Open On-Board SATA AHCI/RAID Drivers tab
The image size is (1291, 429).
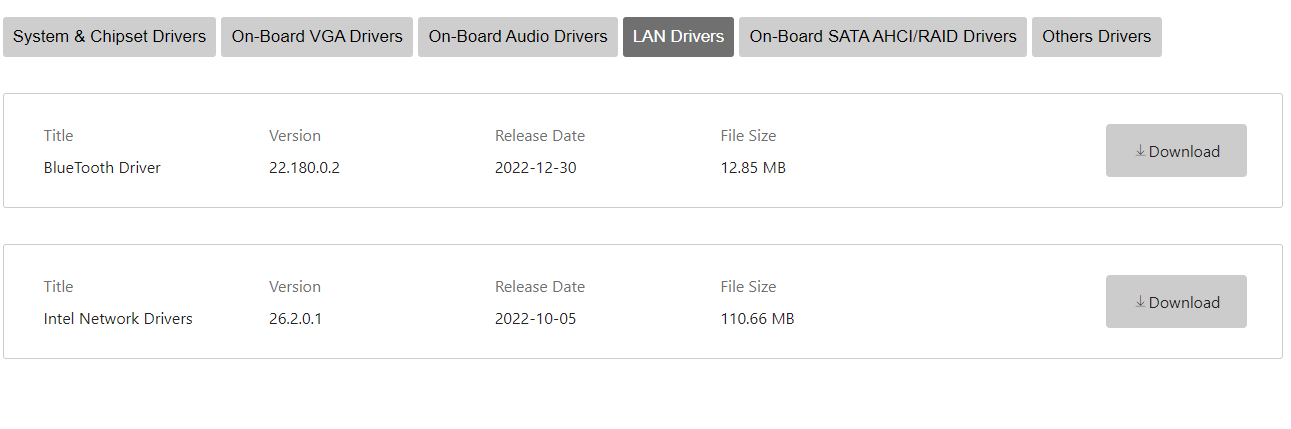[x=883, y=37]
